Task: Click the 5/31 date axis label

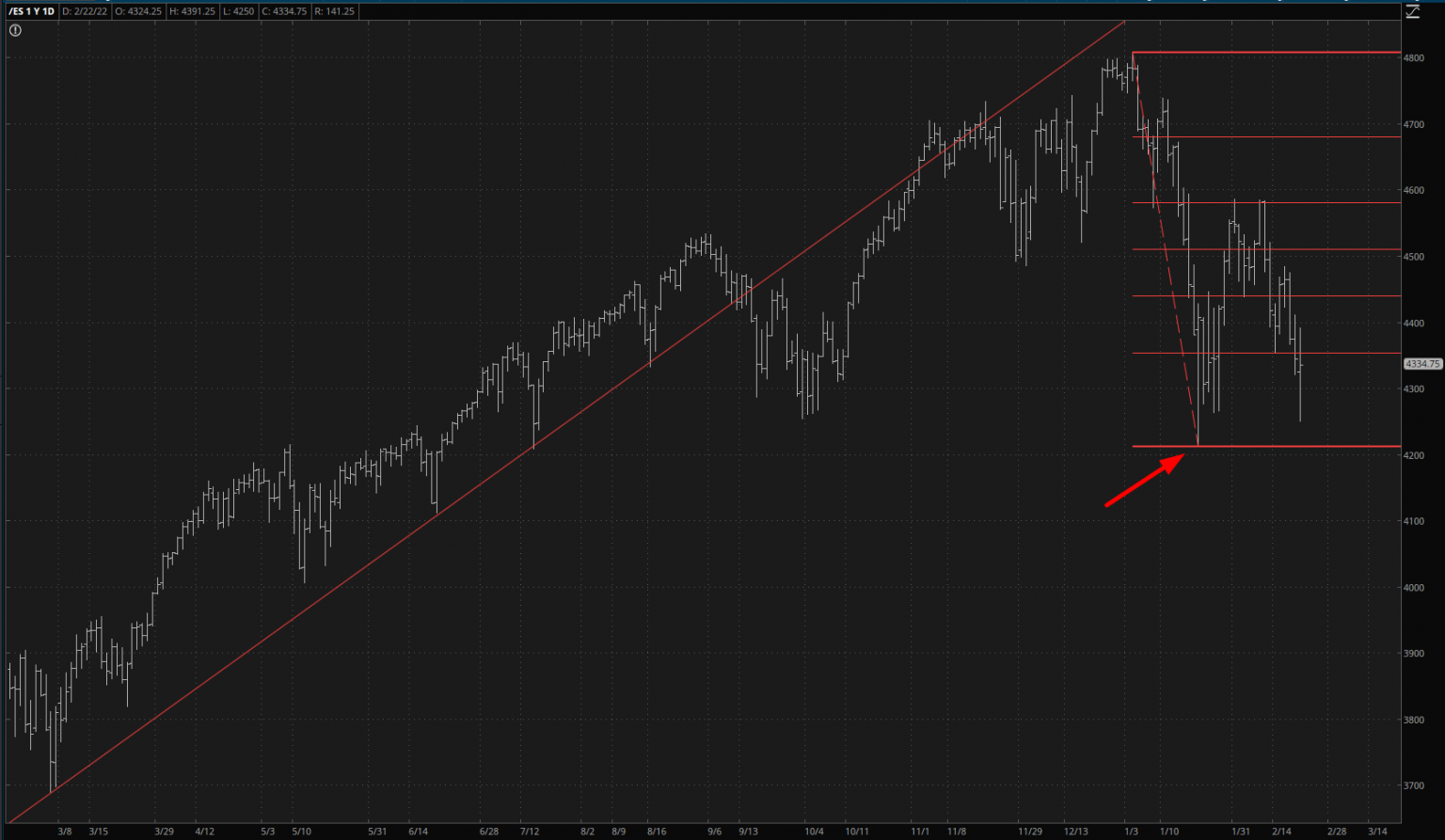Action: tap(377, 832)
